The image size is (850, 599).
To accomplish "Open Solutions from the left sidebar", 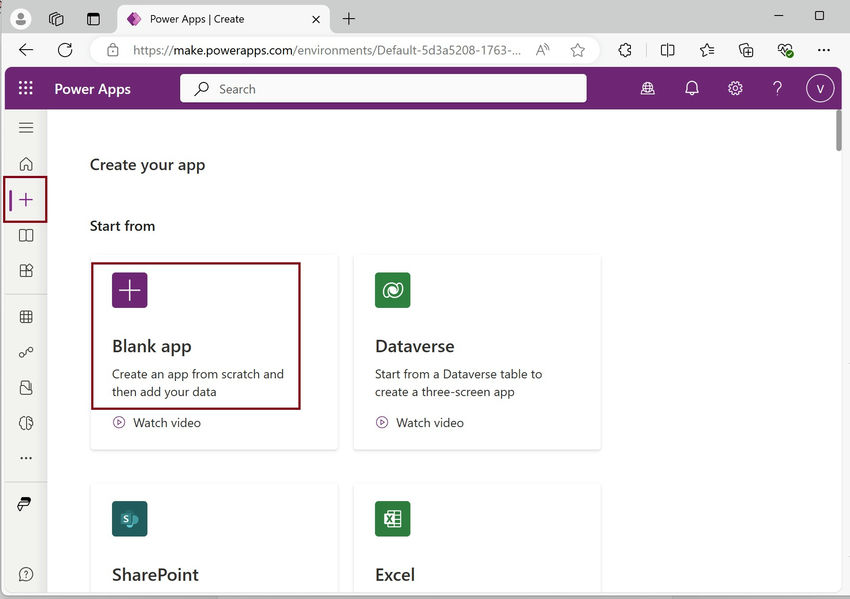I will (25, 387).
